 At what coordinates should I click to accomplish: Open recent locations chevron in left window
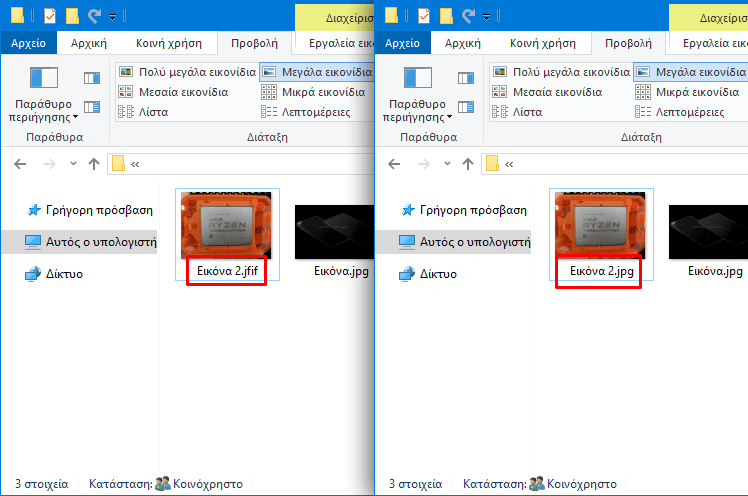click(73, 164)
